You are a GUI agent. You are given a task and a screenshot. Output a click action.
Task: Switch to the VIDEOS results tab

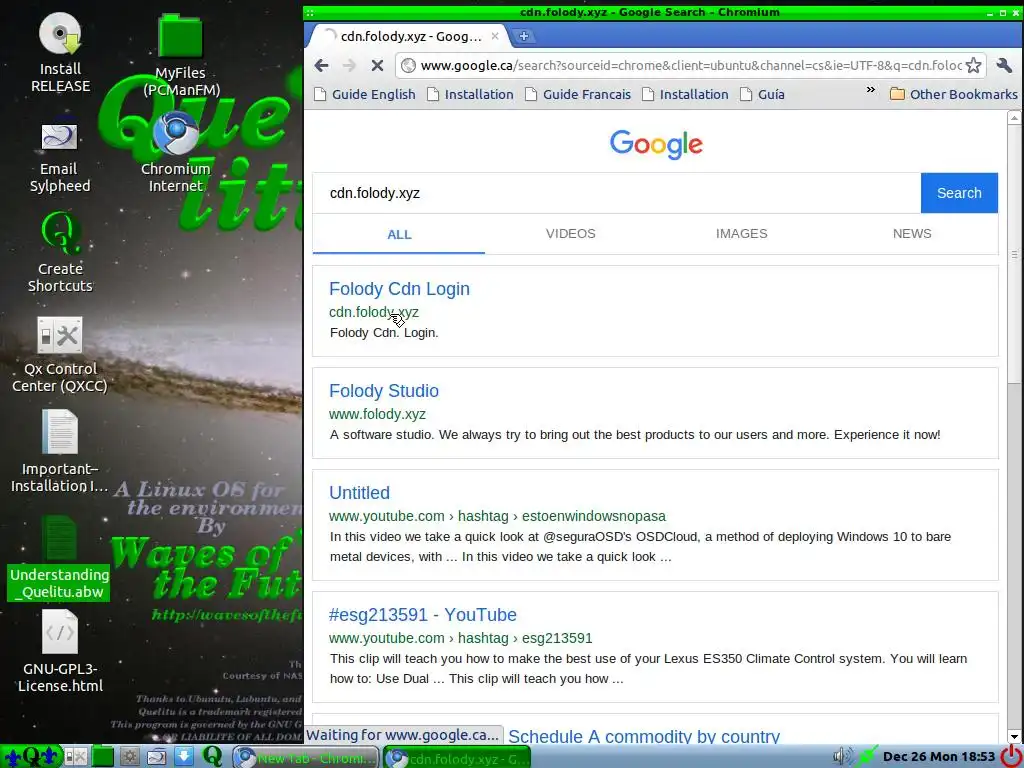(x=570, y=234)
